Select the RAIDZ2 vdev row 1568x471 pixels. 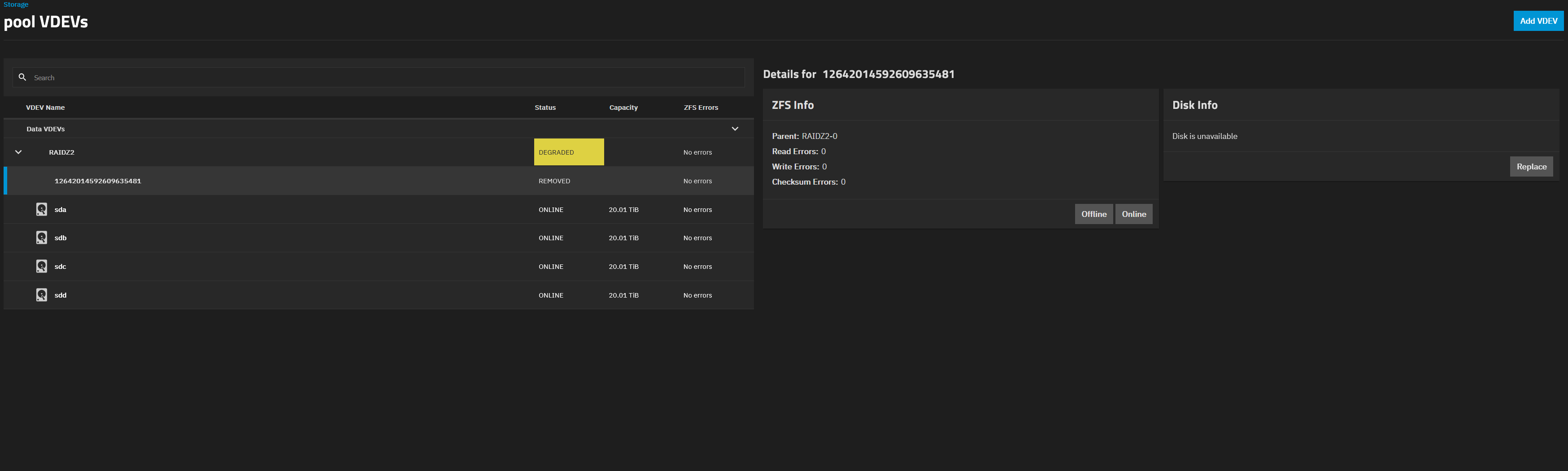point(379,152)
